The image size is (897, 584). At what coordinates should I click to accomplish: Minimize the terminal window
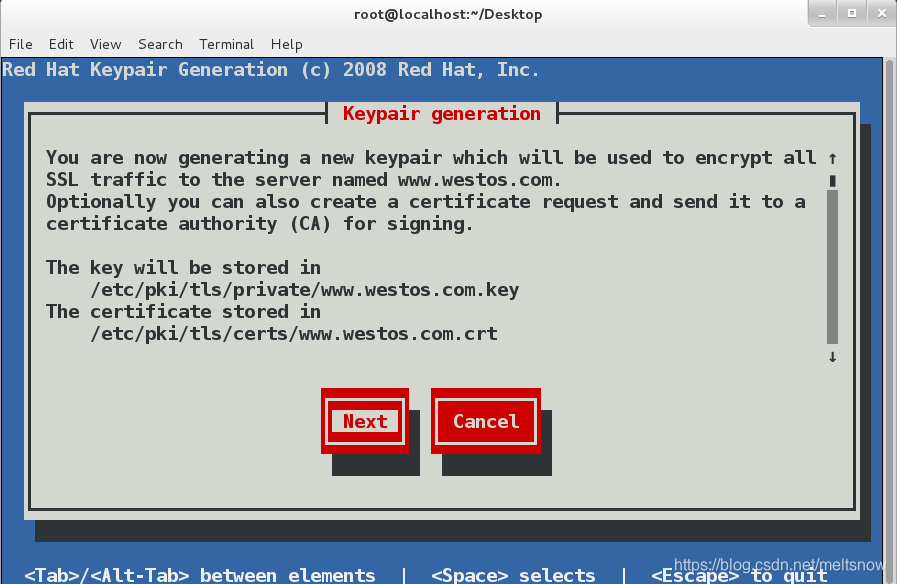coord(822,13)
